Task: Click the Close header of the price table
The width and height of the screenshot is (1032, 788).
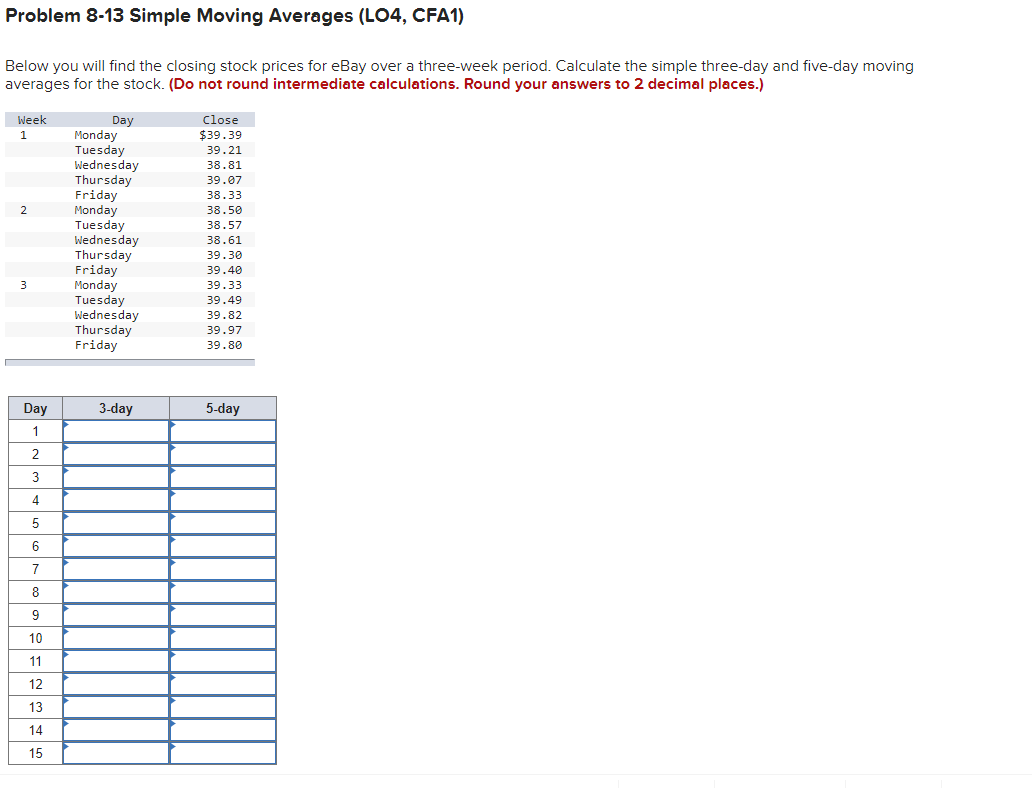Action: coord(220,119)
